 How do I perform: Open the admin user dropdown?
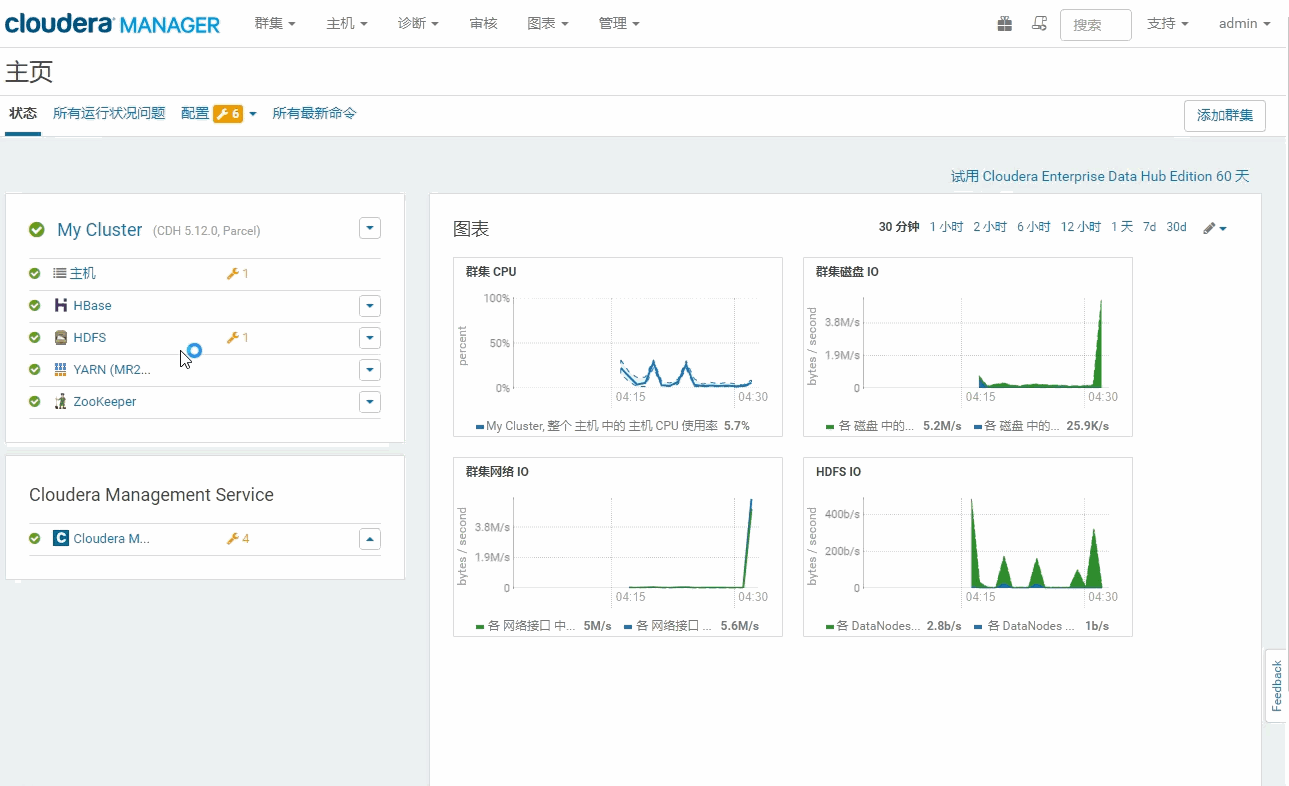click(x=1244, y=23)
